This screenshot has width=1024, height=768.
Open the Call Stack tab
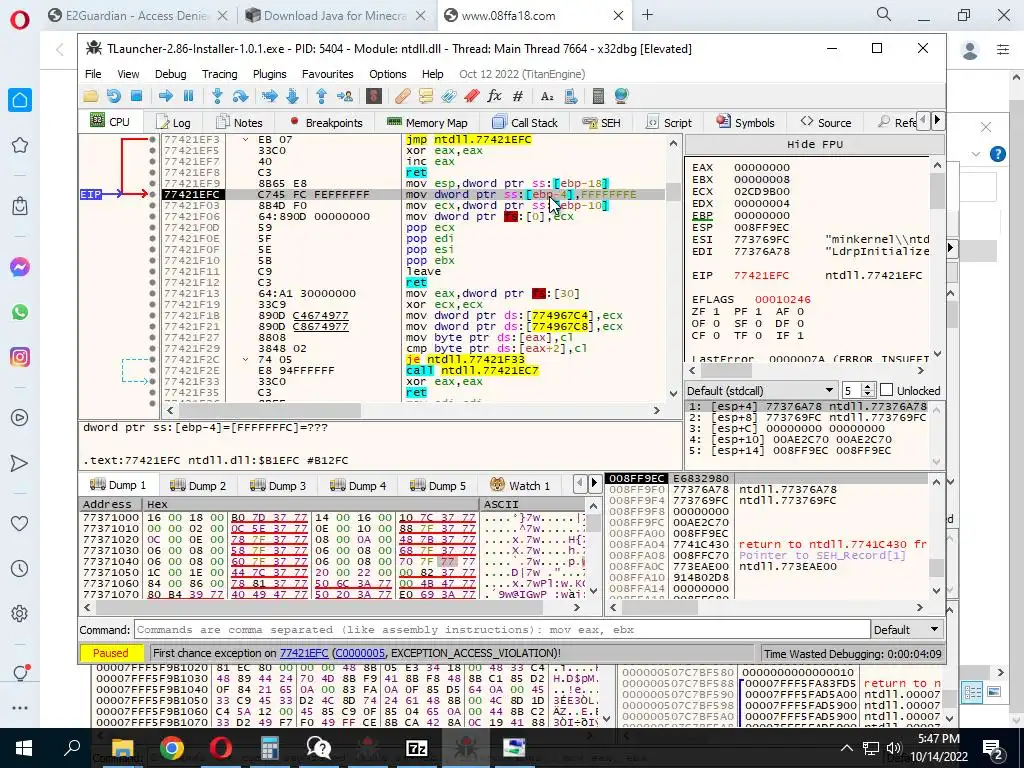coord(526,122)
